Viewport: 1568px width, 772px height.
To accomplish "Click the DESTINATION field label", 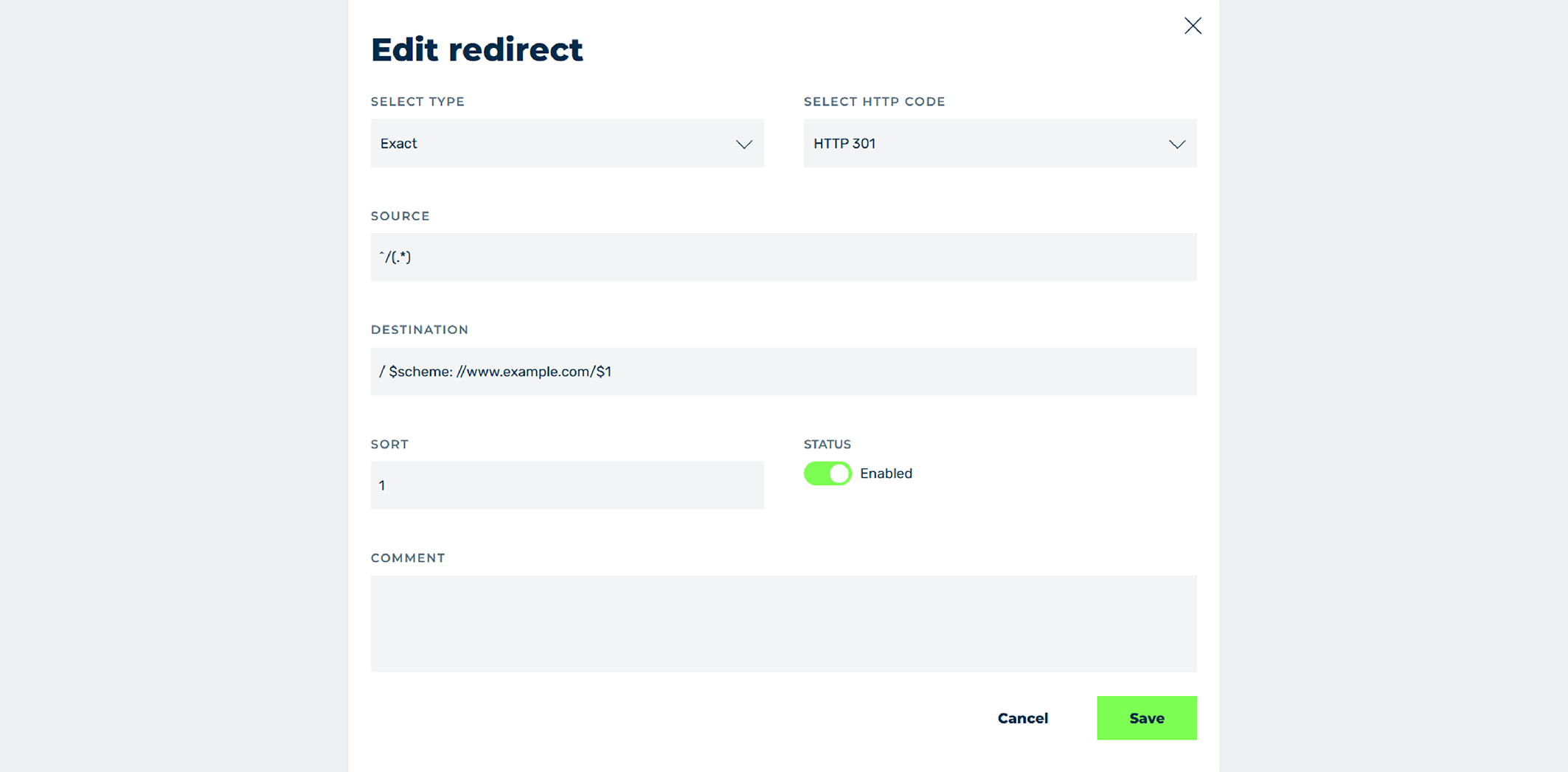I will click(420, 330).
